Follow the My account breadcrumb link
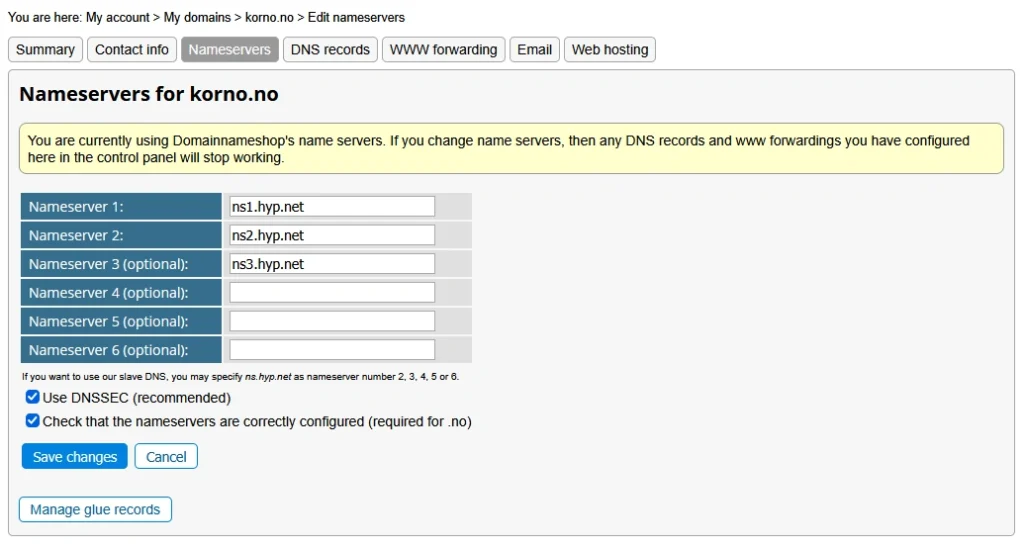 tap(118, 18)
